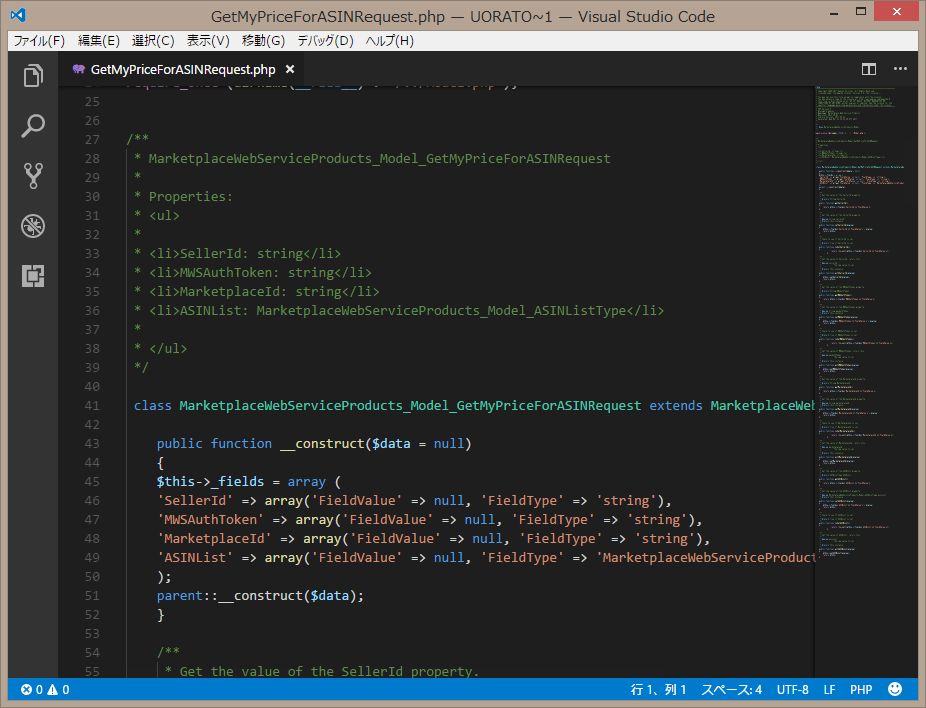Click the 'MWSAuthToken' string on line 47
This screenshot has width=926, height=708.
click(x=210, y=520)
